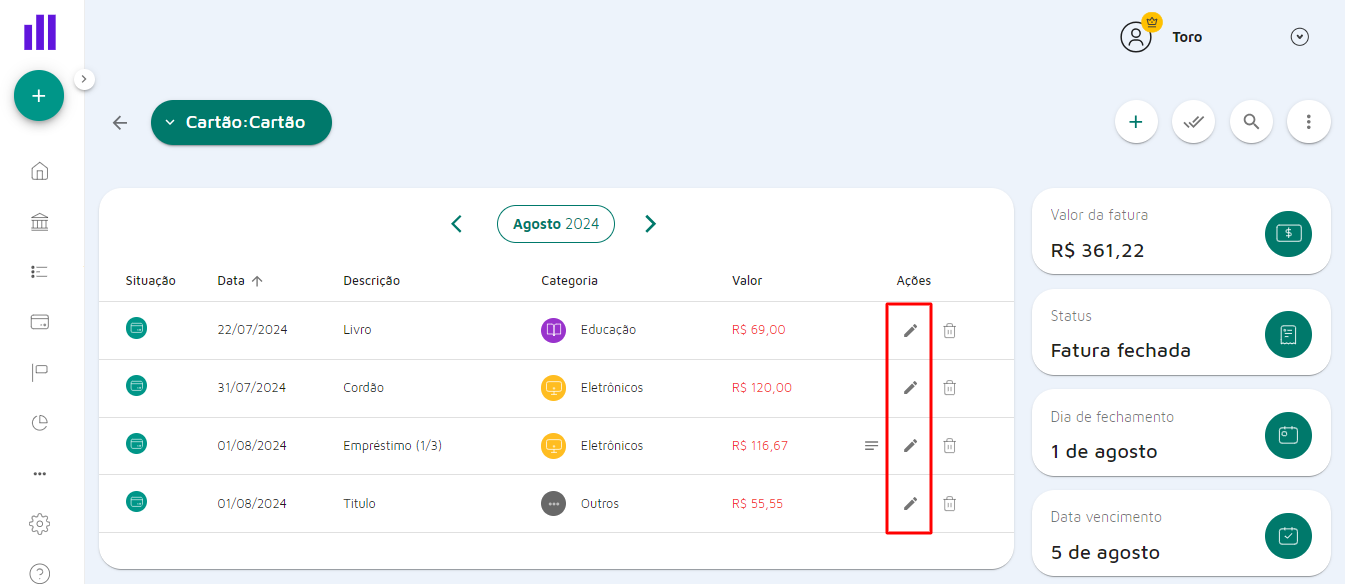Viewport: 1345px width, 584px height.
Task: Open notes icon on Empréstimo row
Action: click(871, 446)
